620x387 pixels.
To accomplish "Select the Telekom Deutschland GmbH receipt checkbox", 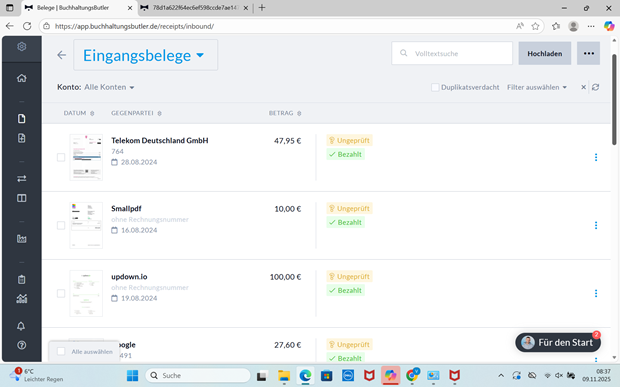I will pyautogui.click(x=61, y=157).
